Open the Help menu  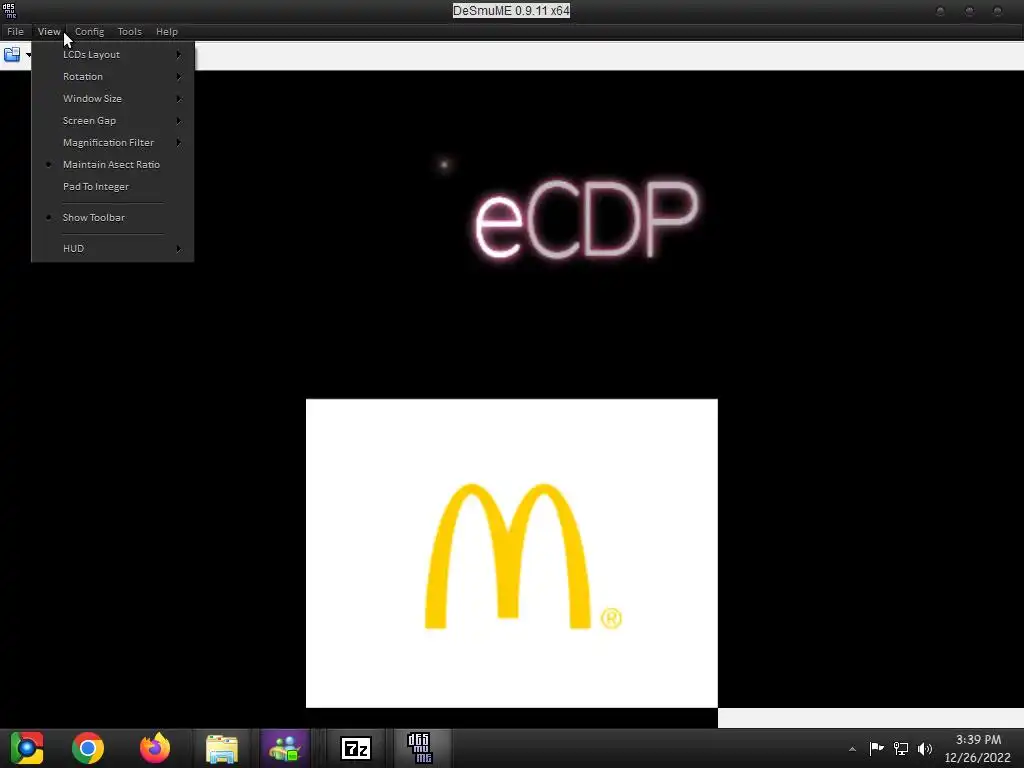[167, 31]
